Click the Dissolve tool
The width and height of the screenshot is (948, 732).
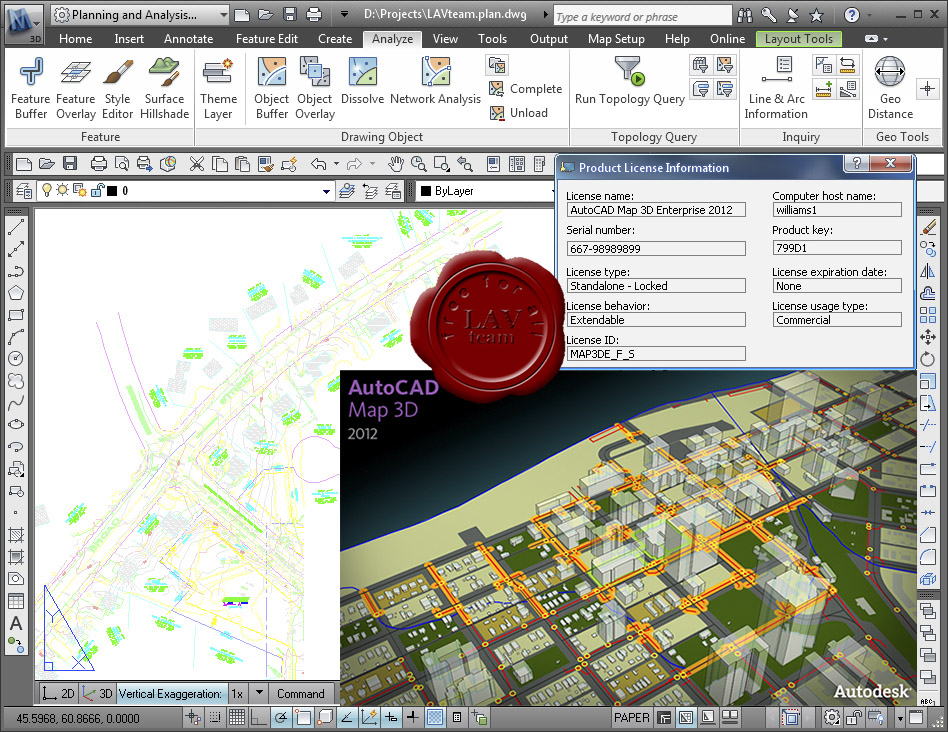coord(362,81)
